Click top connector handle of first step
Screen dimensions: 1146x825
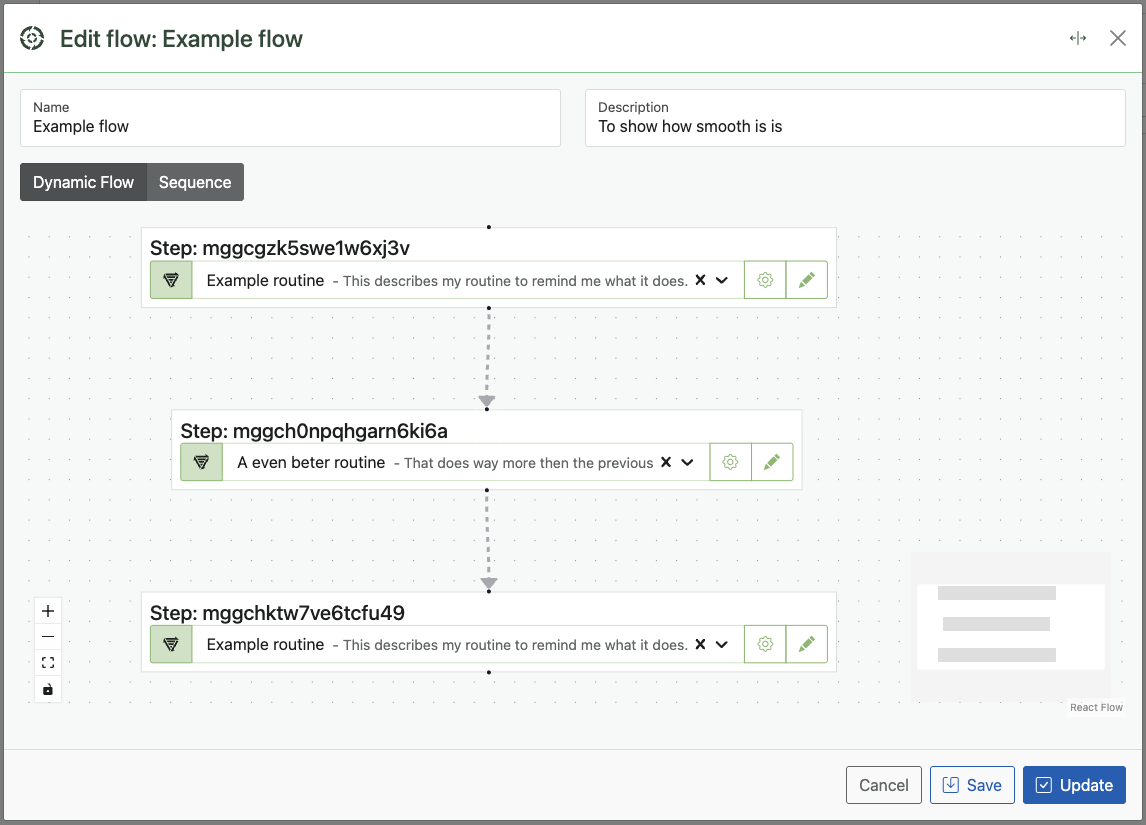489,227
